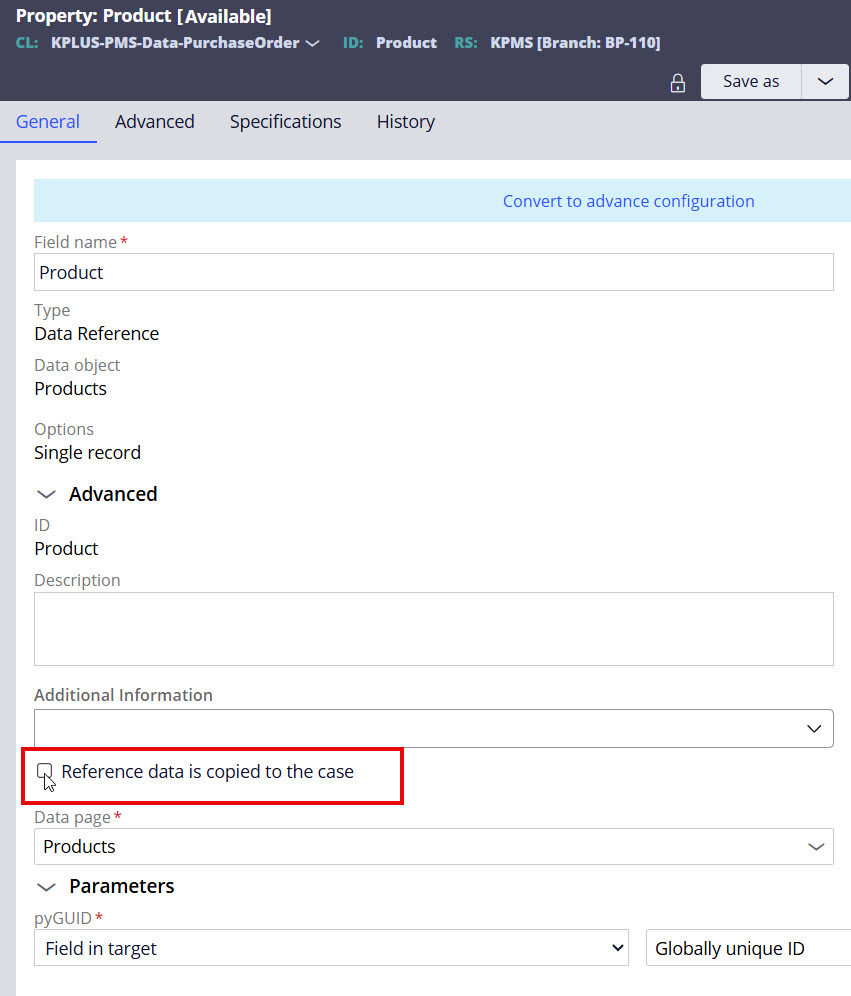Click the Field name input field
The image size is (851, 996).
point(433,272)
